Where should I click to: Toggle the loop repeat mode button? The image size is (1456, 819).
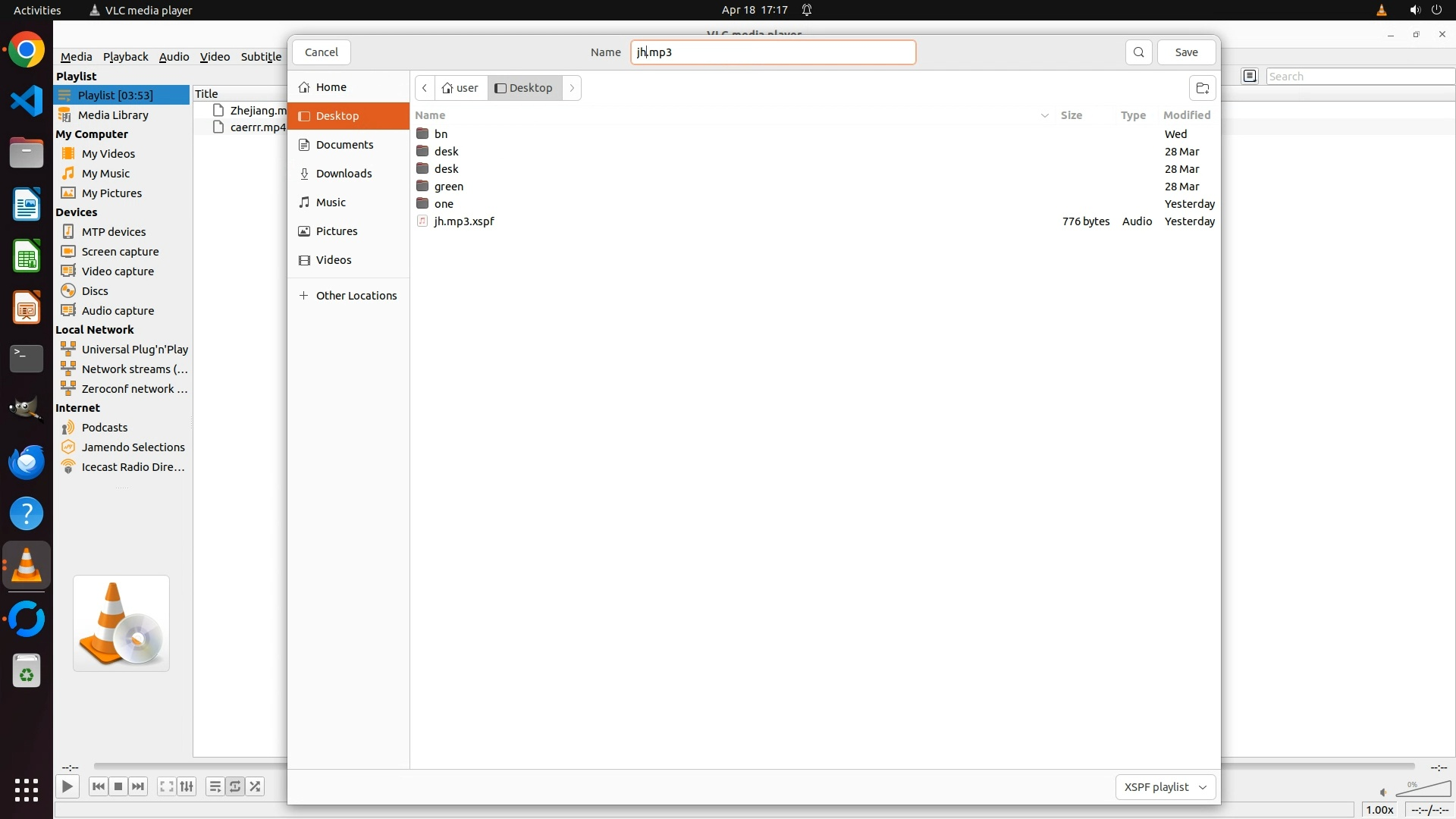tap(235, 786)
